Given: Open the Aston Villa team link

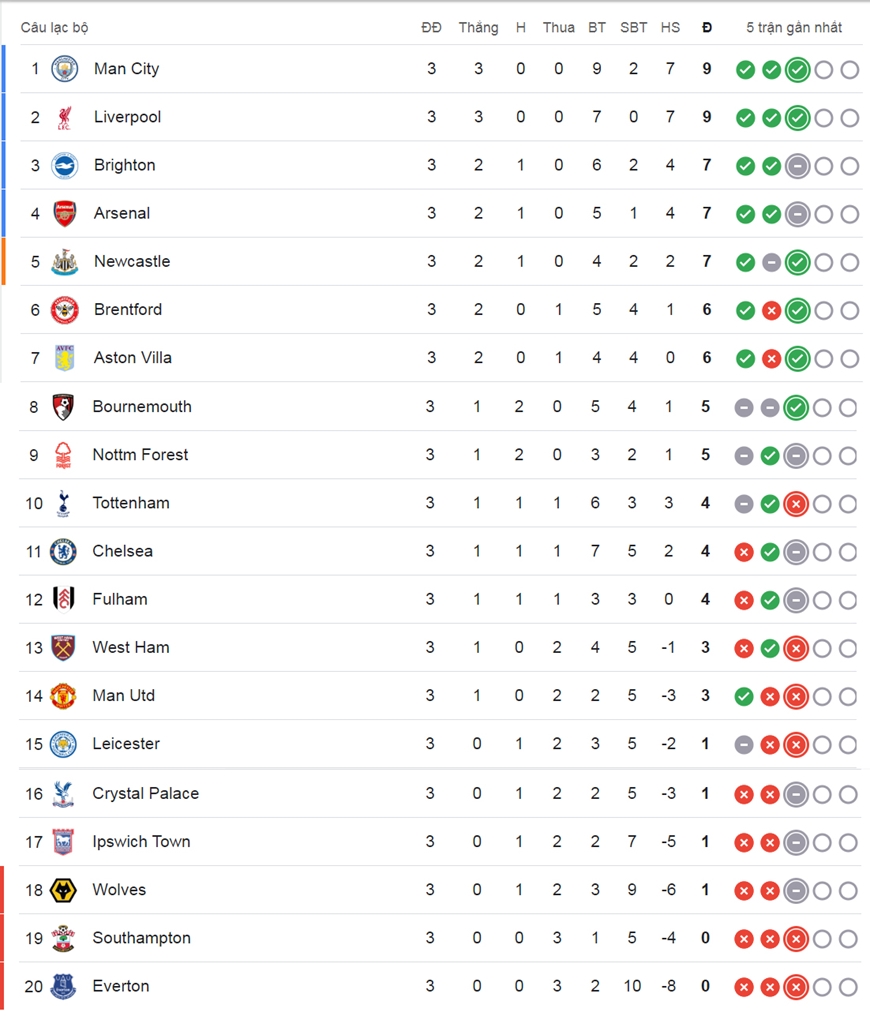Looking at the screenshot, I should pos(133,358).
